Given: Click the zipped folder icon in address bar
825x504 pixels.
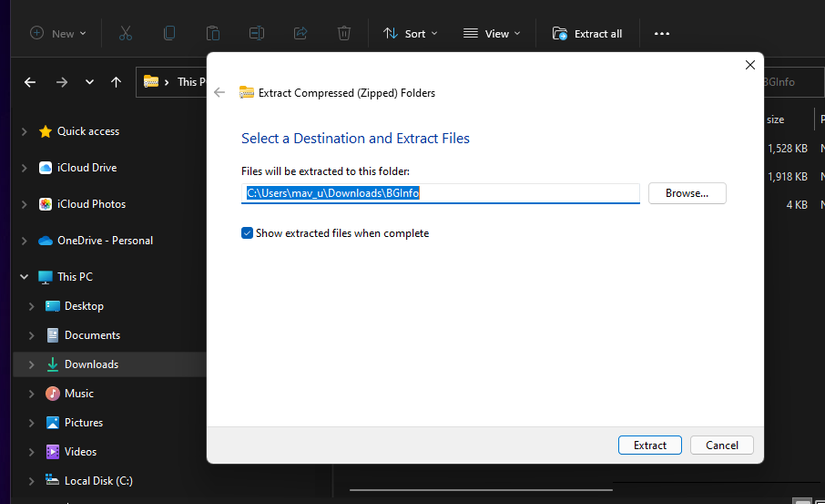Looking at the screenshot, I should click(151, 82).
